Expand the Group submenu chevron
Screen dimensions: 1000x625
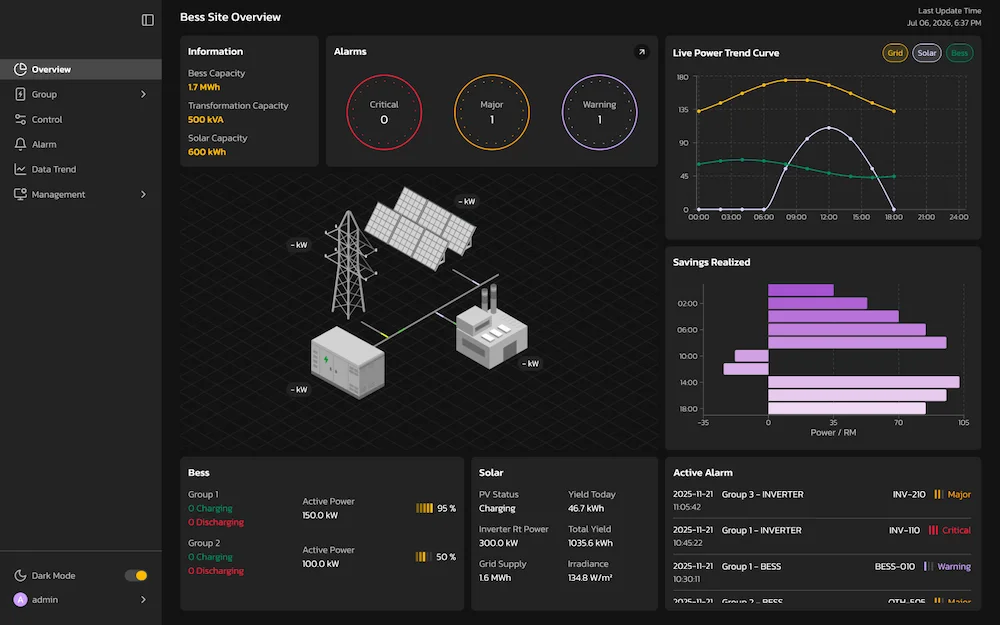coord(143,94)
